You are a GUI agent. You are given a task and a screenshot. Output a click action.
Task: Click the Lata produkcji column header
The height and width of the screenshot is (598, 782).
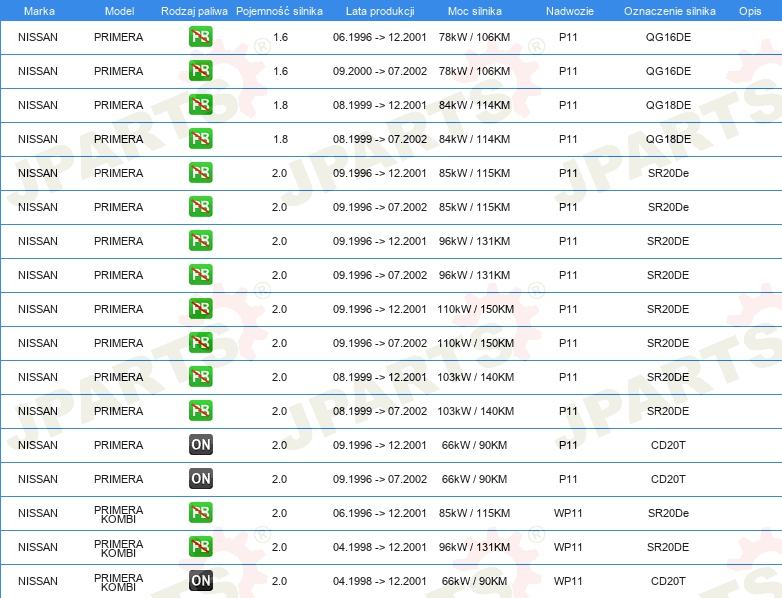[x=380, y=11]
